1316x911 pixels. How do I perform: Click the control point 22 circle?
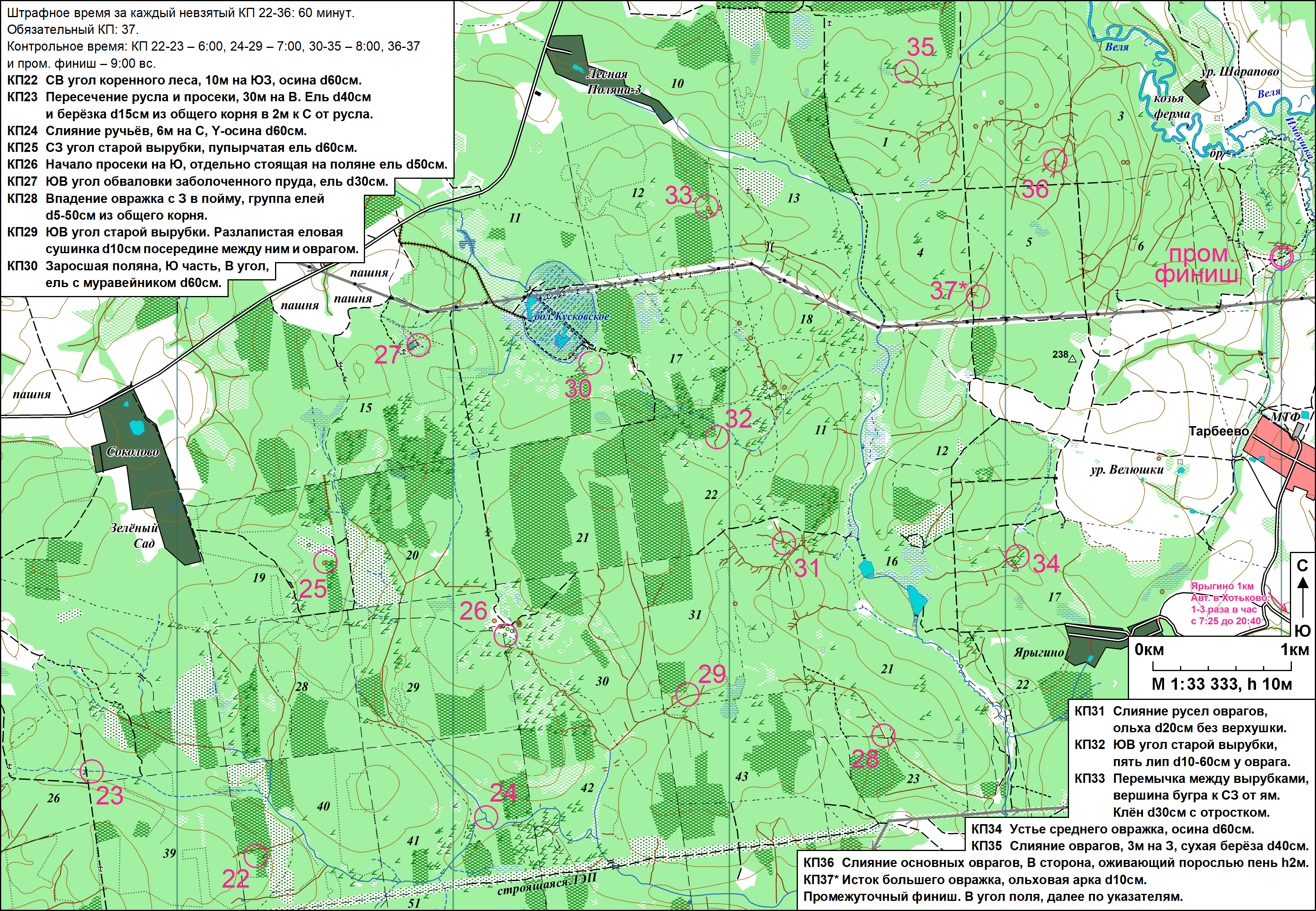256,856
